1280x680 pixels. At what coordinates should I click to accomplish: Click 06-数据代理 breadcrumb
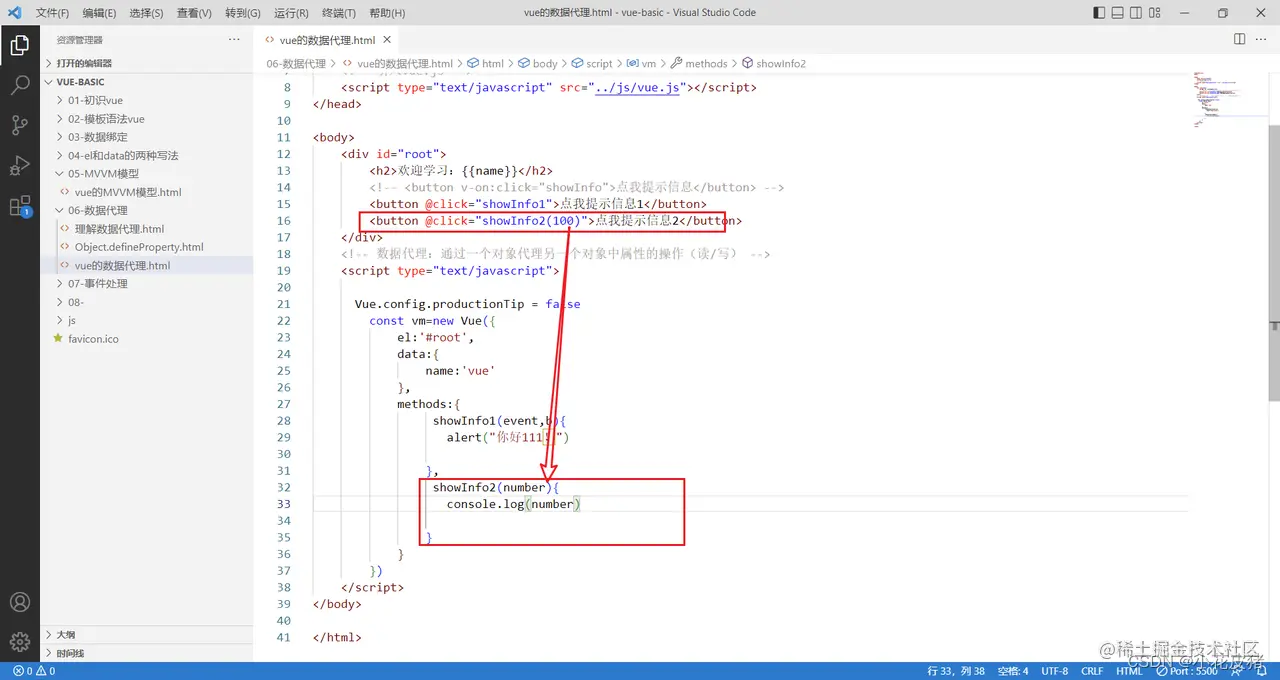pos(296,63)
